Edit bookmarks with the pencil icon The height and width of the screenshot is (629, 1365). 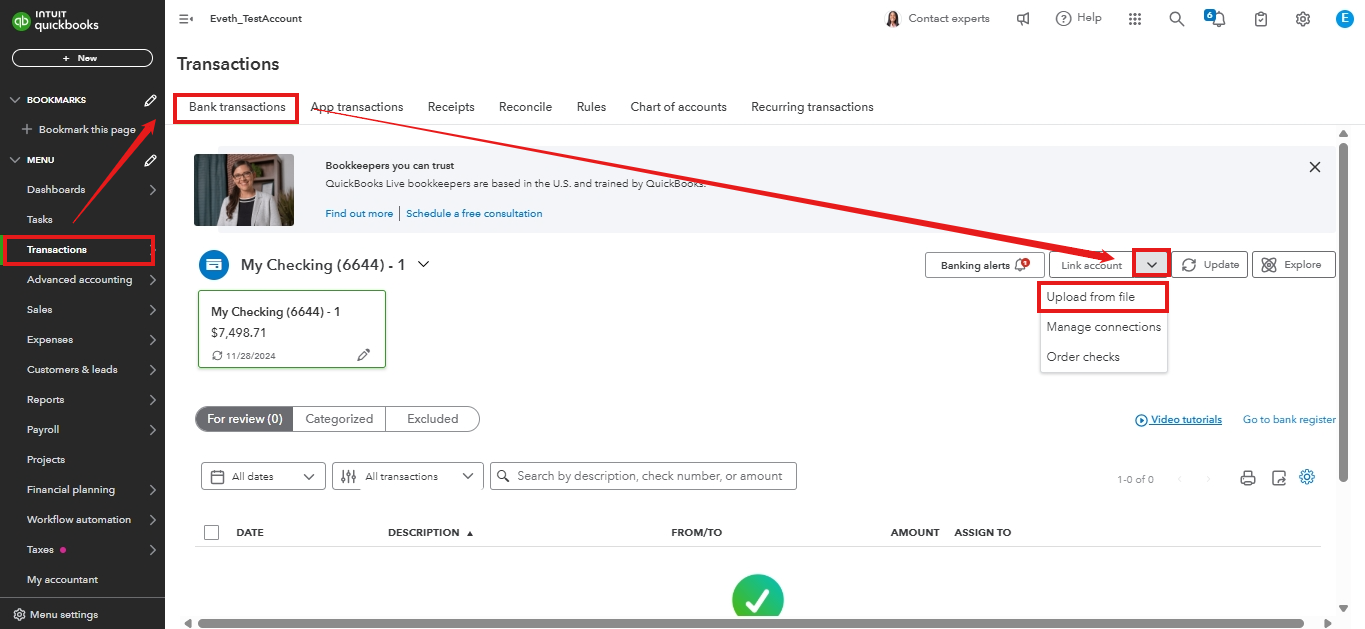[x=150, y=100]
